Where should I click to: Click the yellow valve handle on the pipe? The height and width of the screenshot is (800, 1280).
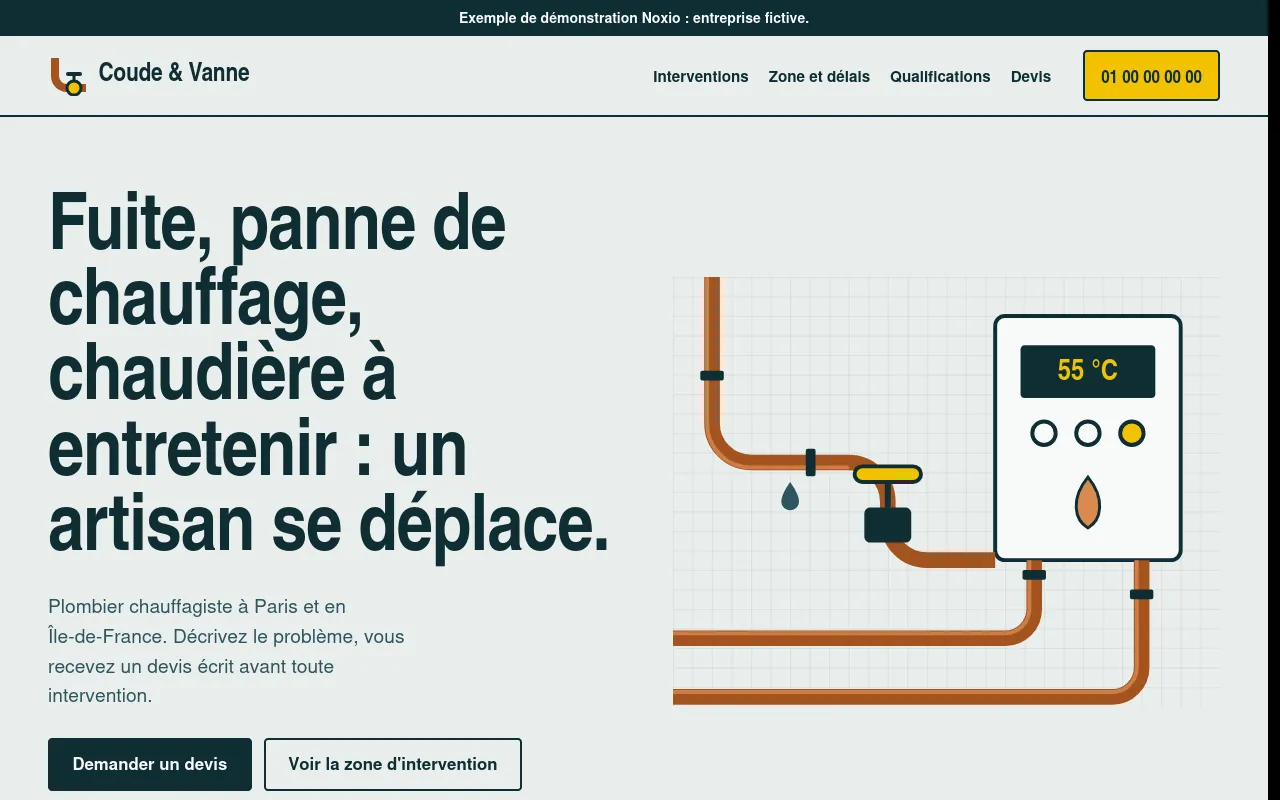[x=887, y=474]
